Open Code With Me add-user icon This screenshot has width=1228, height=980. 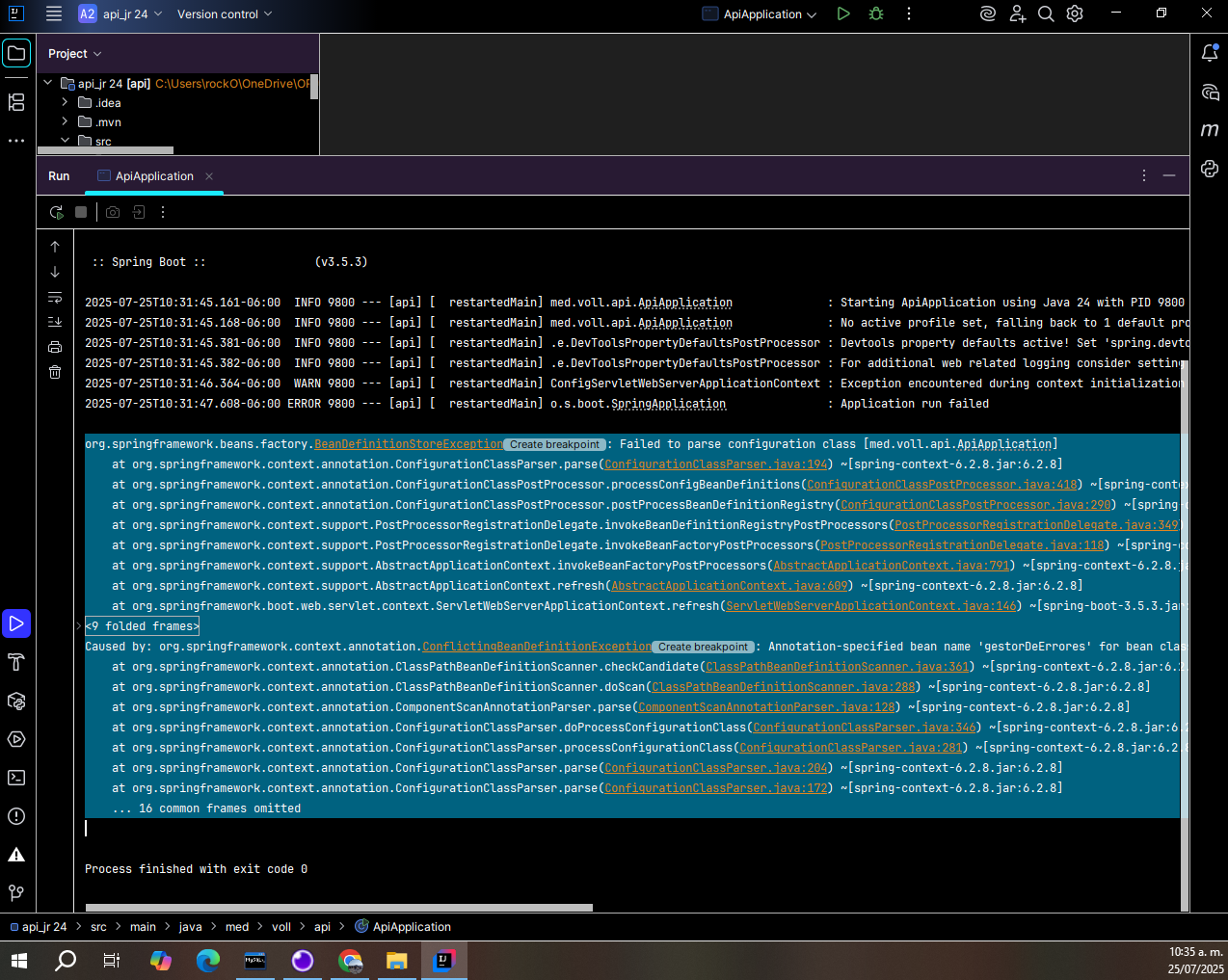(1018, 13)
